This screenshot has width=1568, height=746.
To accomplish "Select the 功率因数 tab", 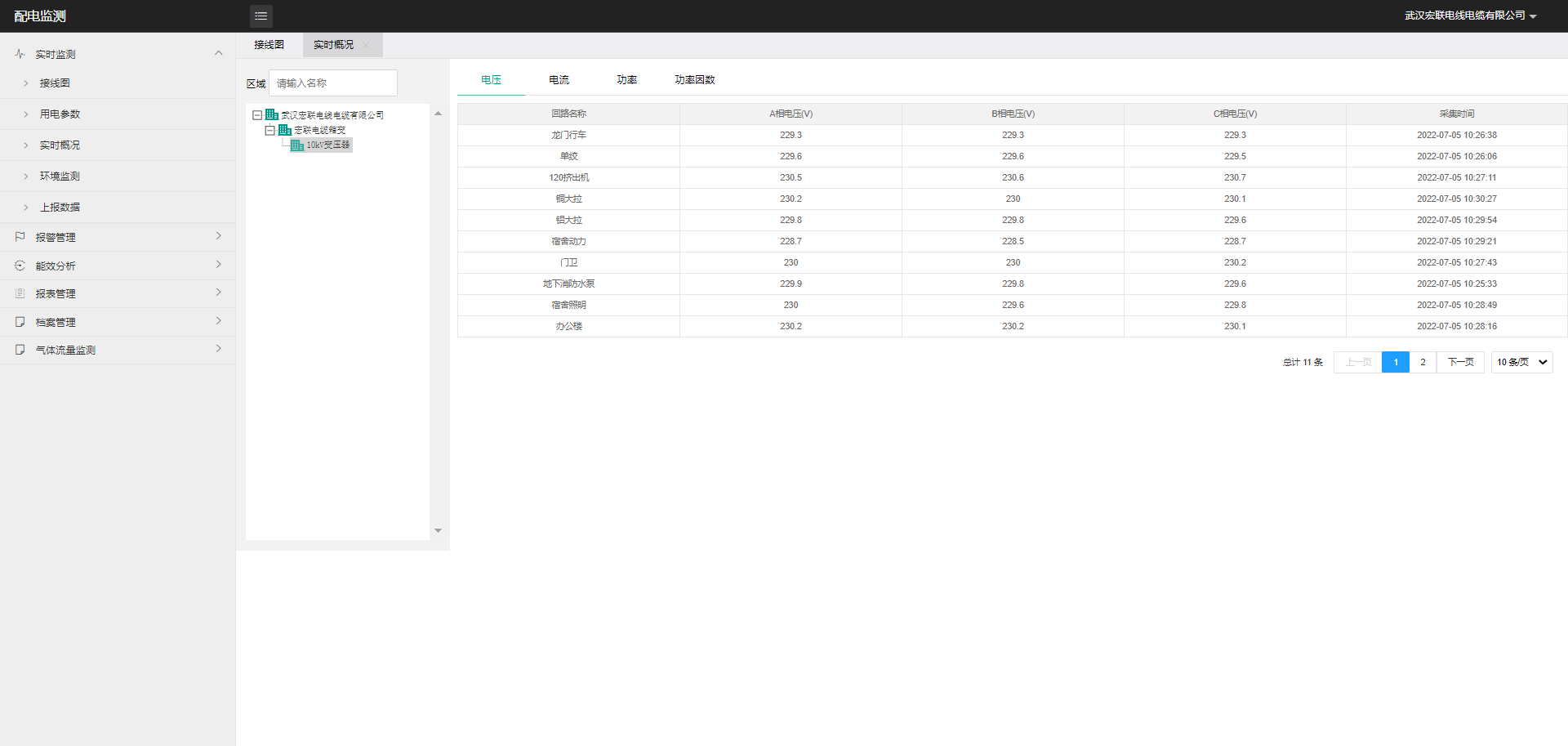I will tap(695, 80).
